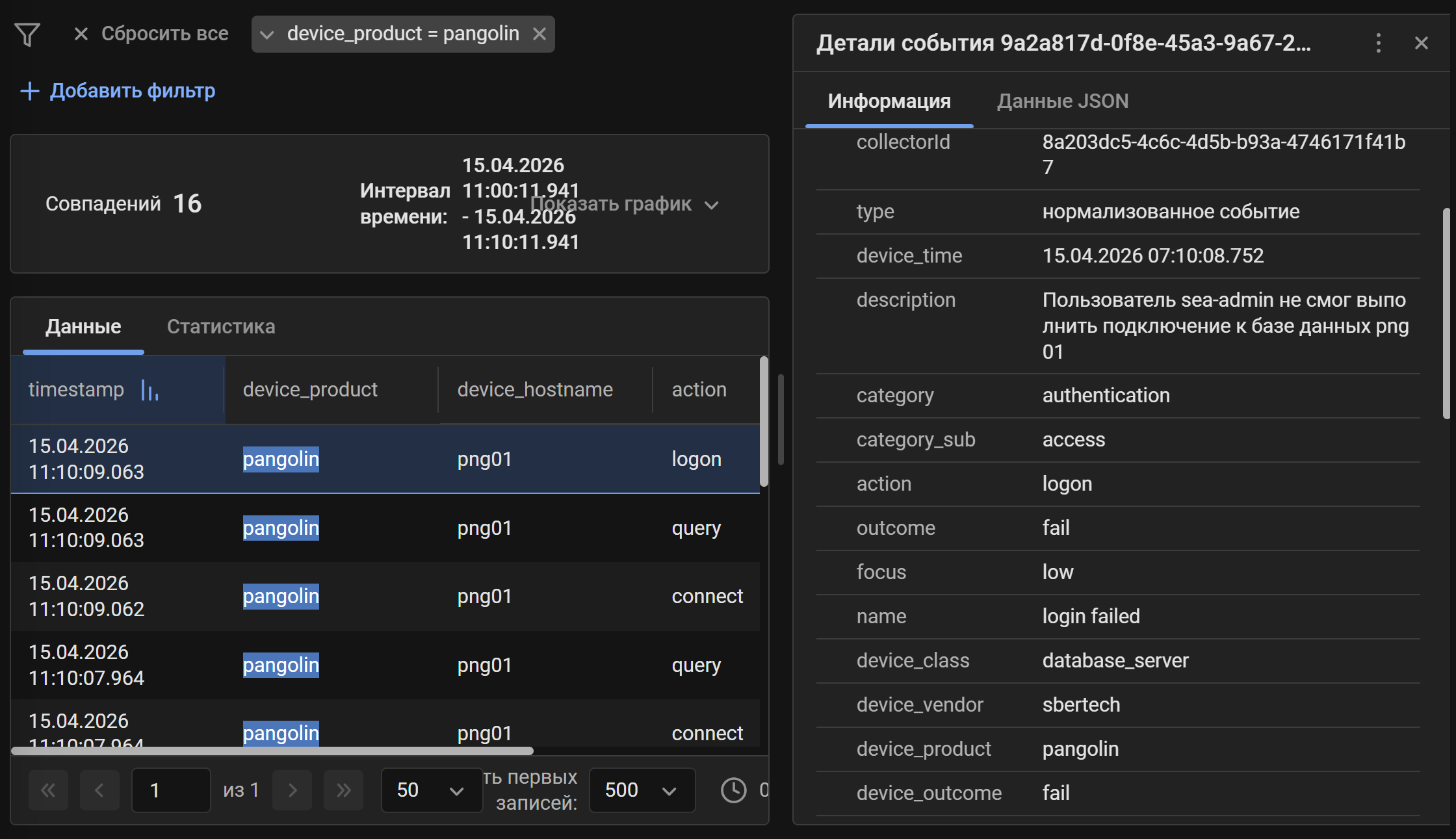
Task: Switch to the Информация tab
Action: tap(889, 101)
